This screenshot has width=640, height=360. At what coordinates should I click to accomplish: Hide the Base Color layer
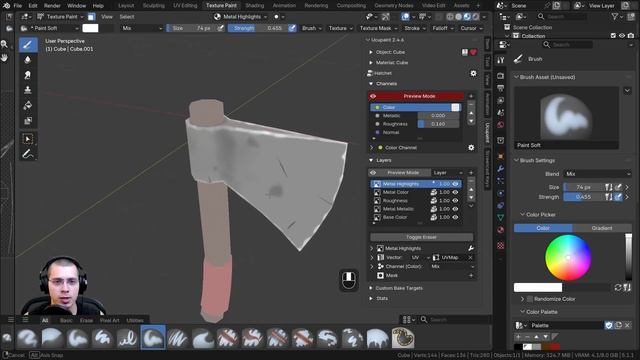coord(456,218)
